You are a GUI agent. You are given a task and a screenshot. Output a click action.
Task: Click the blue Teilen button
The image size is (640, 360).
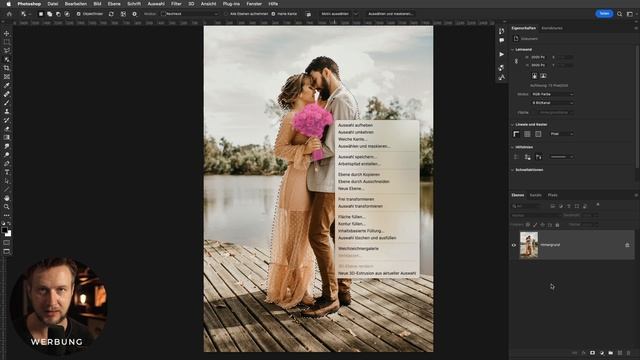[x=604, y=14]
